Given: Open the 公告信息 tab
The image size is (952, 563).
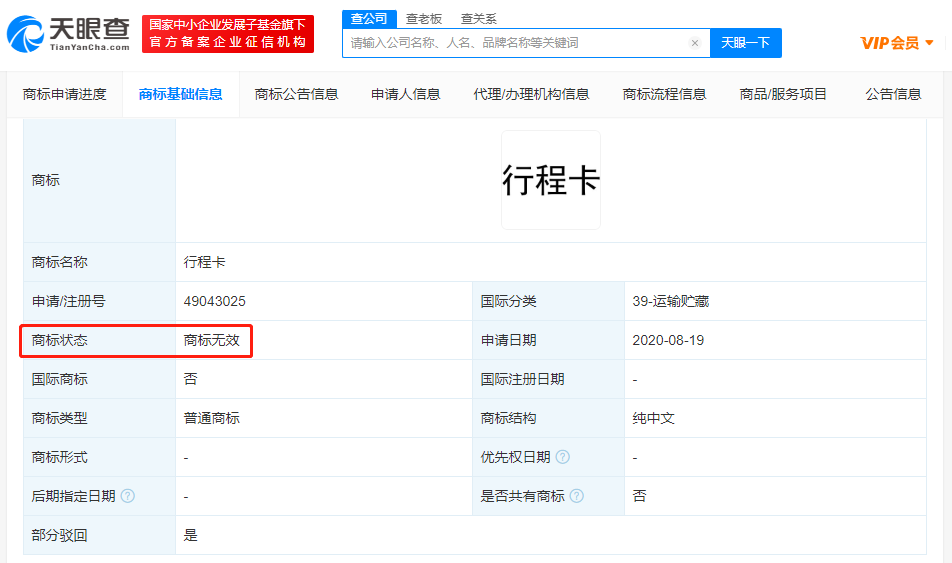Looking at the screenshot, I should coord(893,94).
